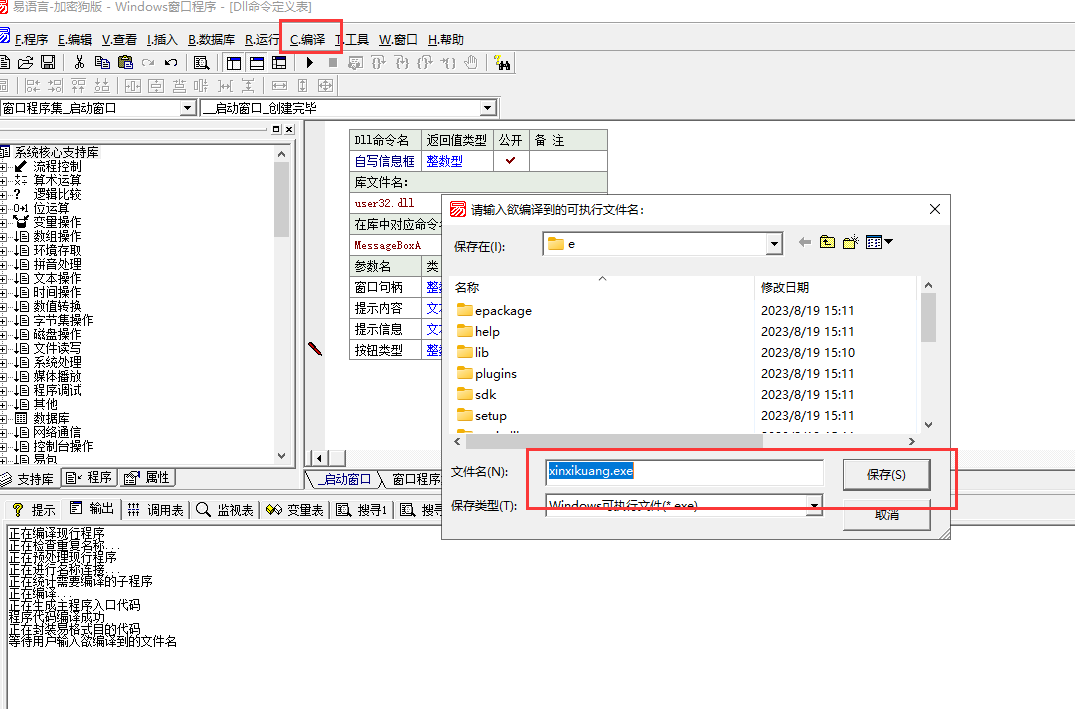Maximize the left support library panel
The image size is (1075, 709).
[x=276, y=129]
